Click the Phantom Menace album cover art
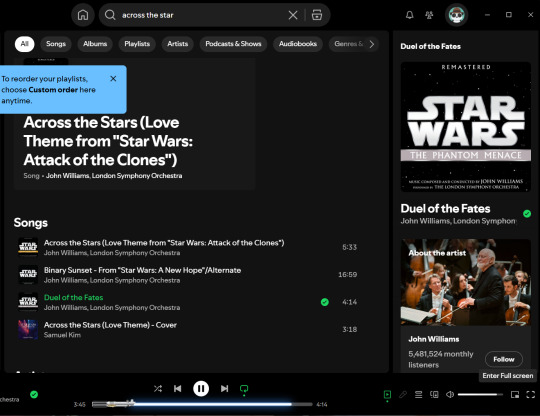Screen dimensions: 540x416 466,127
